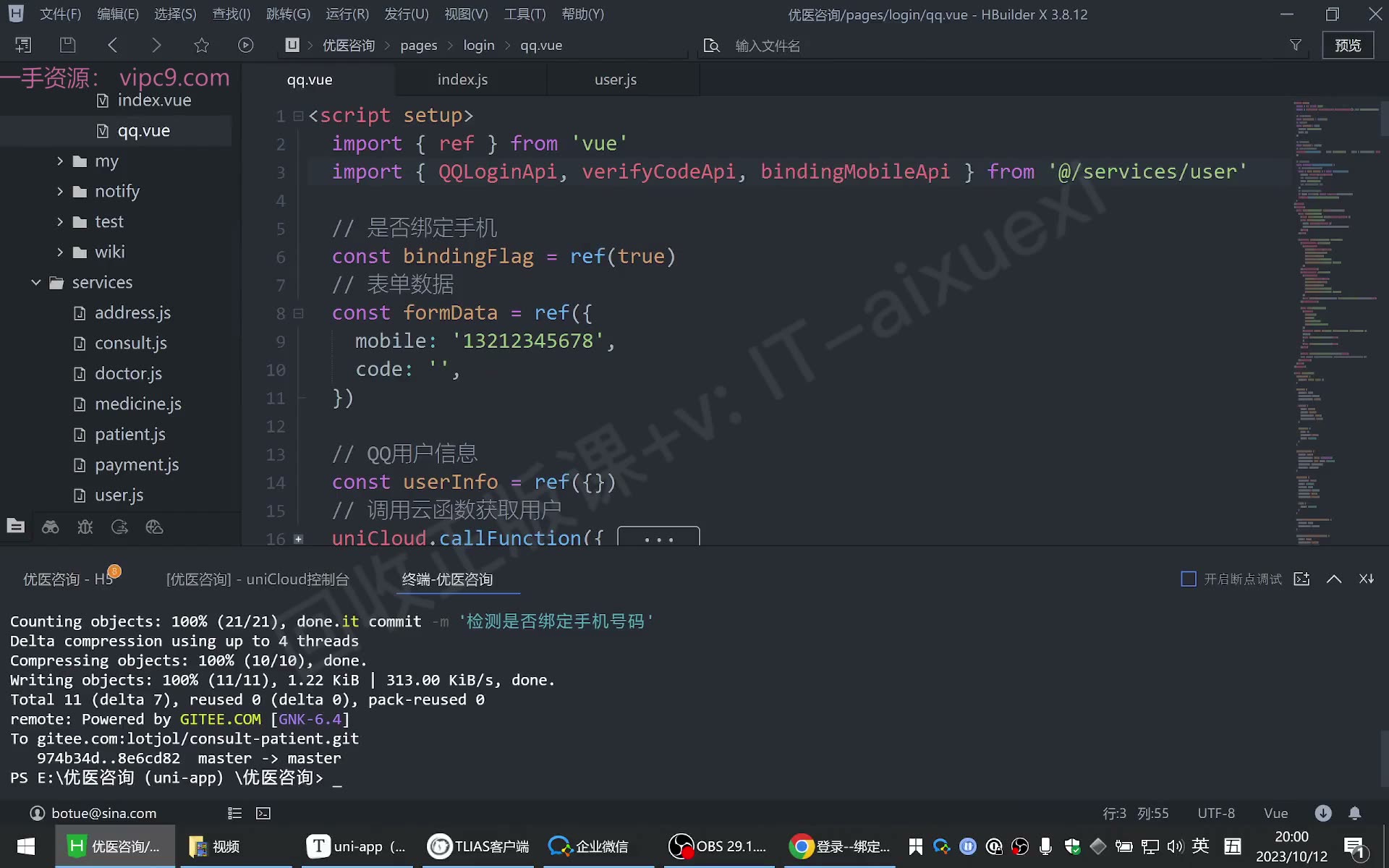
Task: Open the 运行(R) menu
Action: click(x=347, y=14)
